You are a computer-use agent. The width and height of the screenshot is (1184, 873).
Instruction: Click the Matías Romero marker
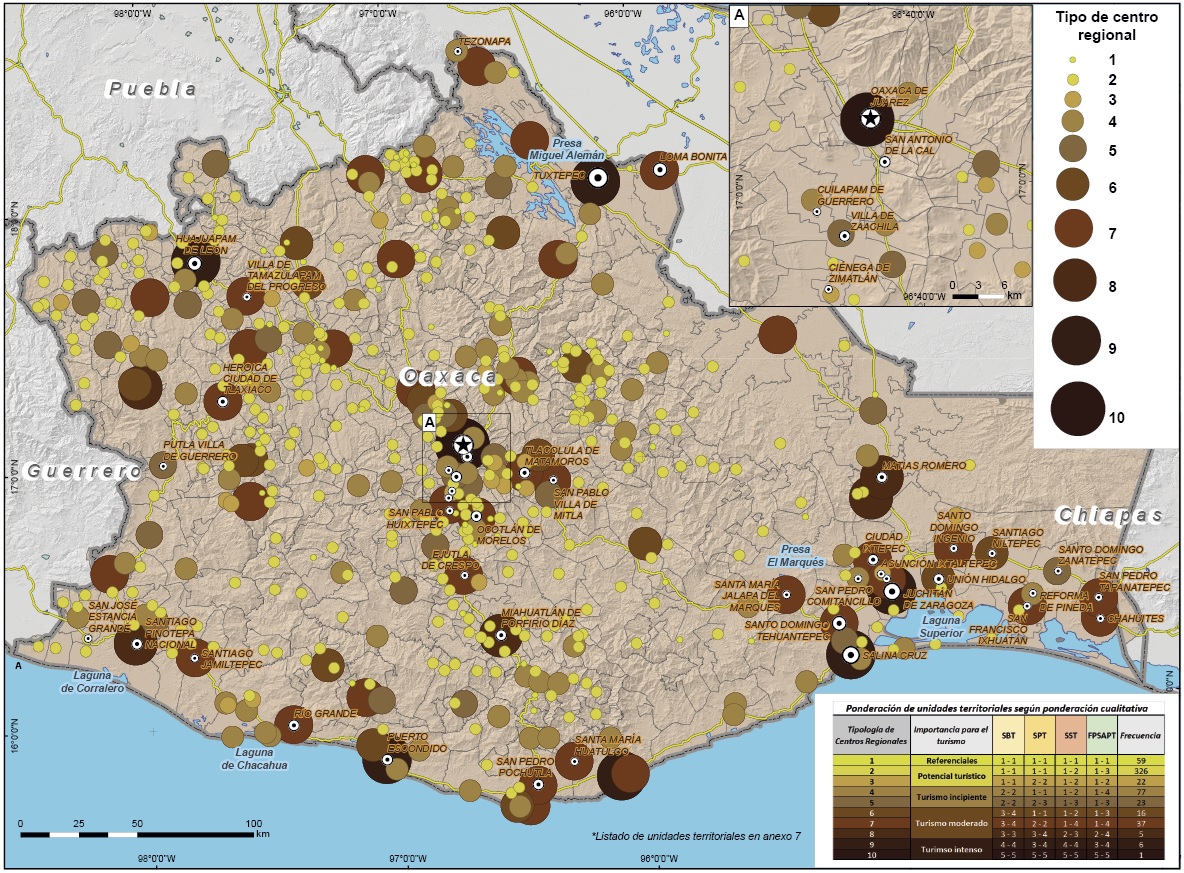(882, 477)
